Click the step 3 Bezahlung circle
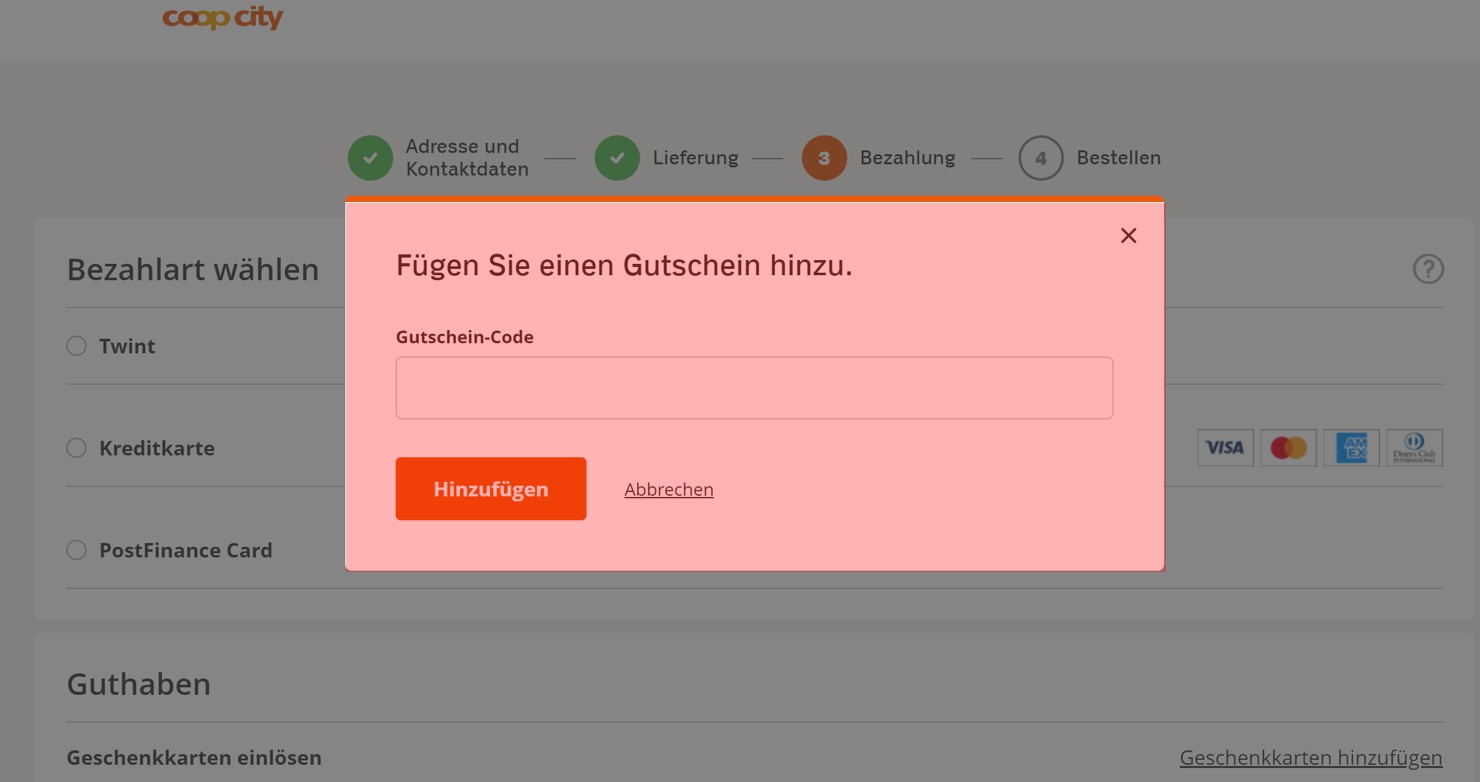The height and width of the screenshot is (782, 1480). [x=824, y=158]
